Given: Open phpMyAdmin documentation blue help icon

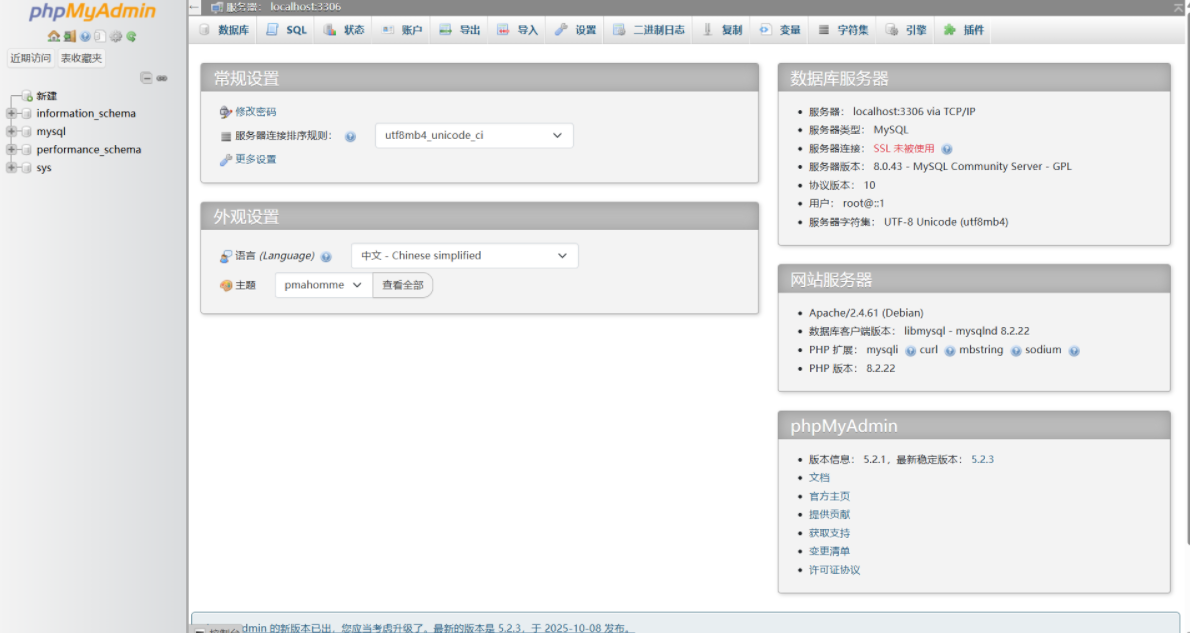Looking at the screenshot, I should tap(85, 36).
